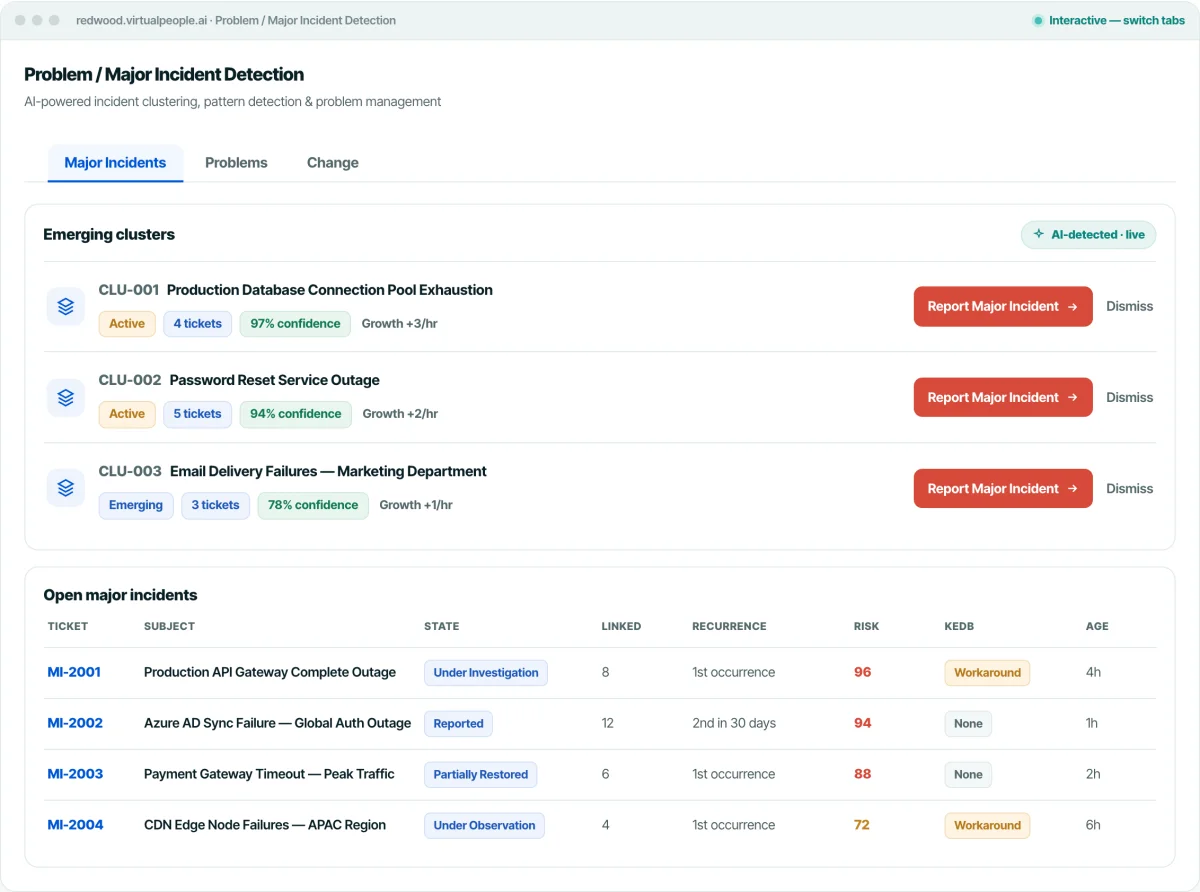Screen dimensions: 1200x892
Task: Click the Emerging status badge
Action: pyautogui.click(x=136, y=505)
